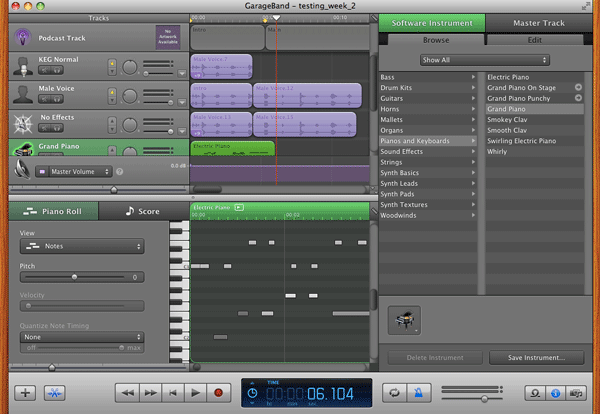Click the rewind transport button

(x=127, y=393)
